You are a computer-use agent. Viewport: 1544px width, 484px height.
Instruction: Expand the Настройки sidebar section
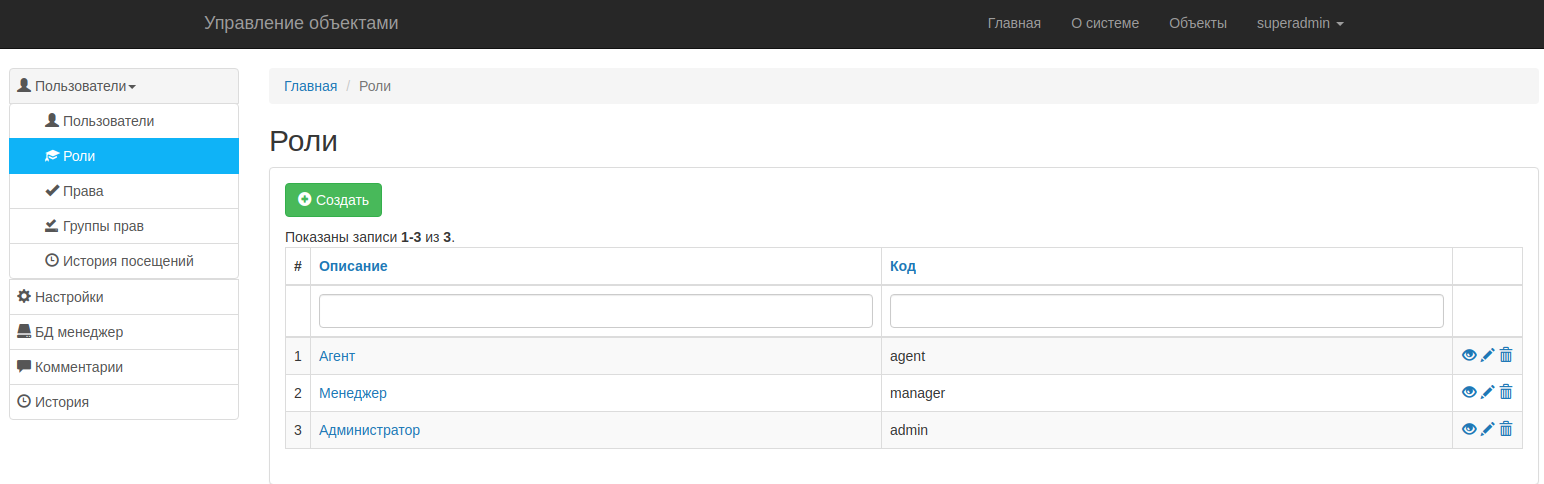[x=68, y=297]
